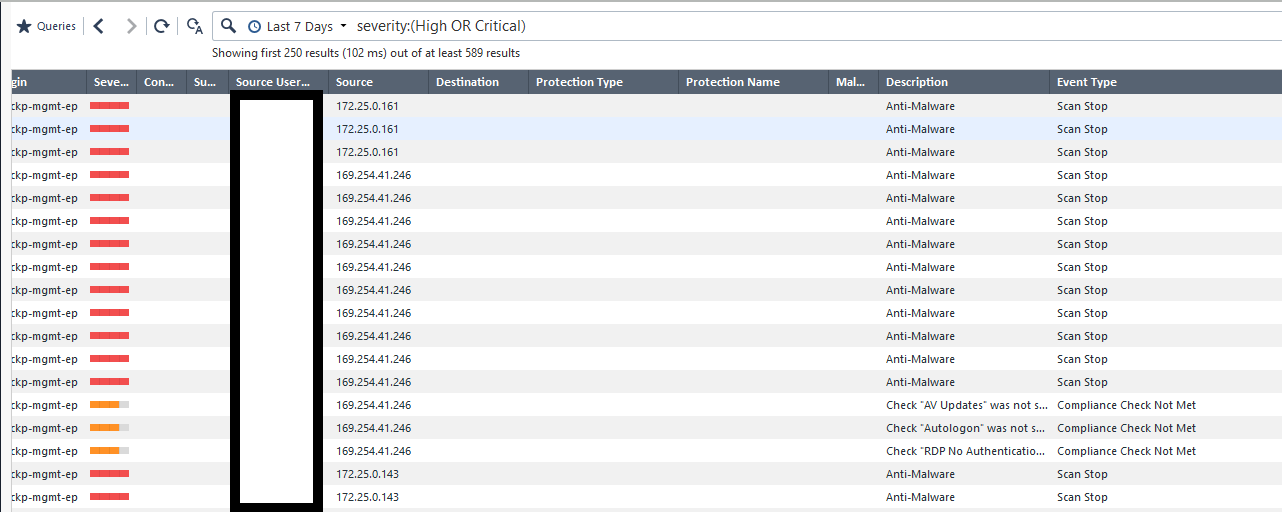
Task: Sort by the Severity column header
Action: pyautogui.click(x=111, y=82)
